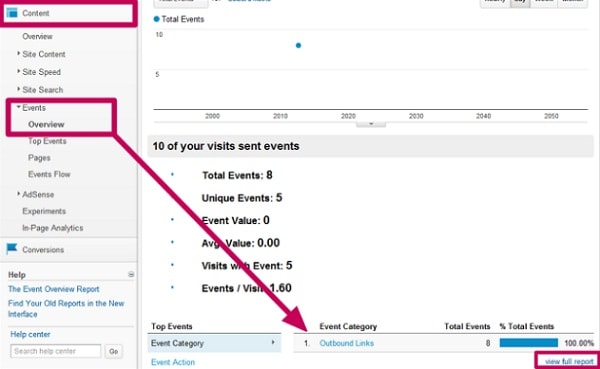This screenshot has width=600, height=369.
Task: Select Site Search in sidebar
Action: point(42,90)
